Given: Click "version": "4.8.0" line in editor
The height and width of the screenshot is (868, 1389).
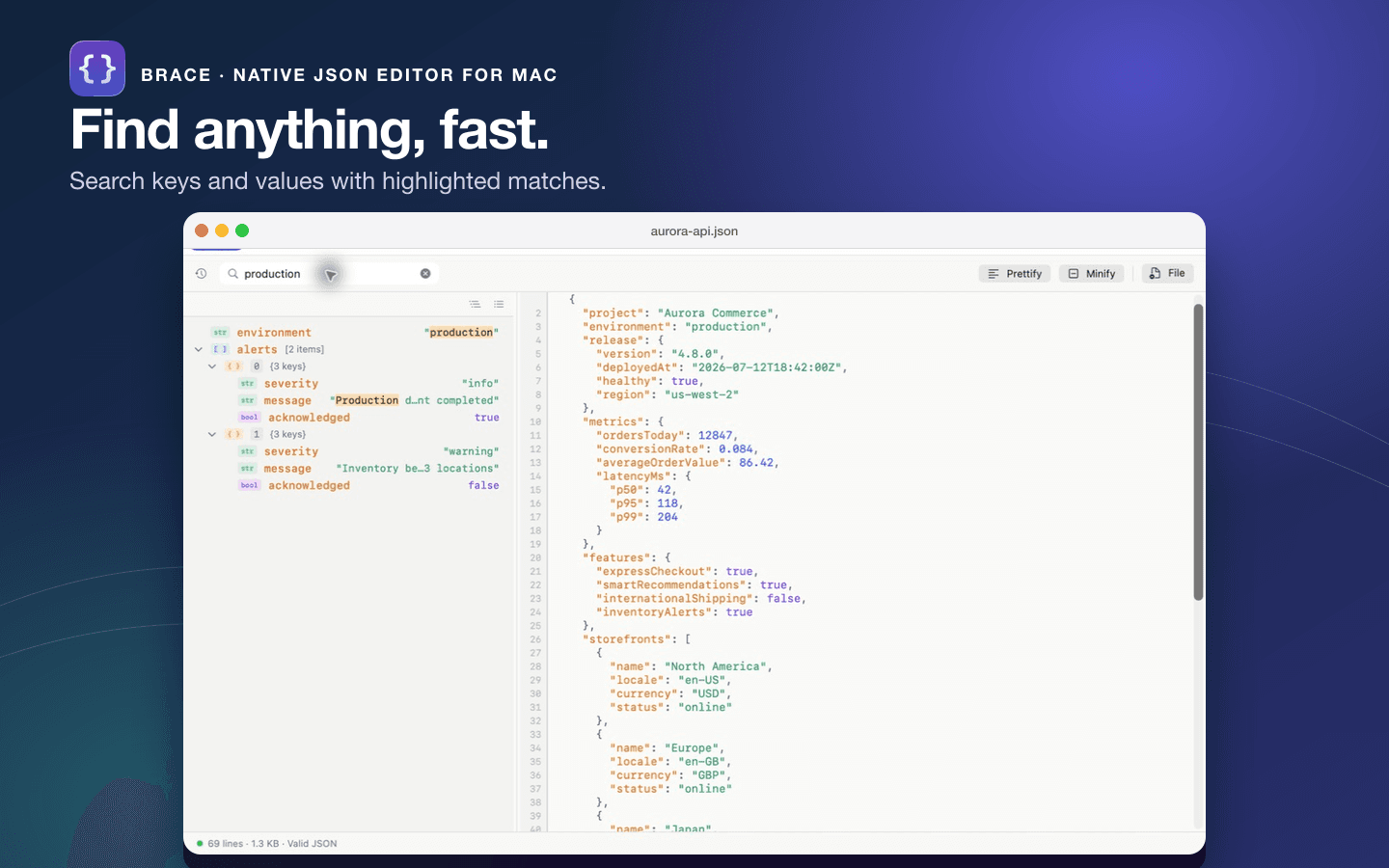Looking at the screenshot, I should [660, 354].
